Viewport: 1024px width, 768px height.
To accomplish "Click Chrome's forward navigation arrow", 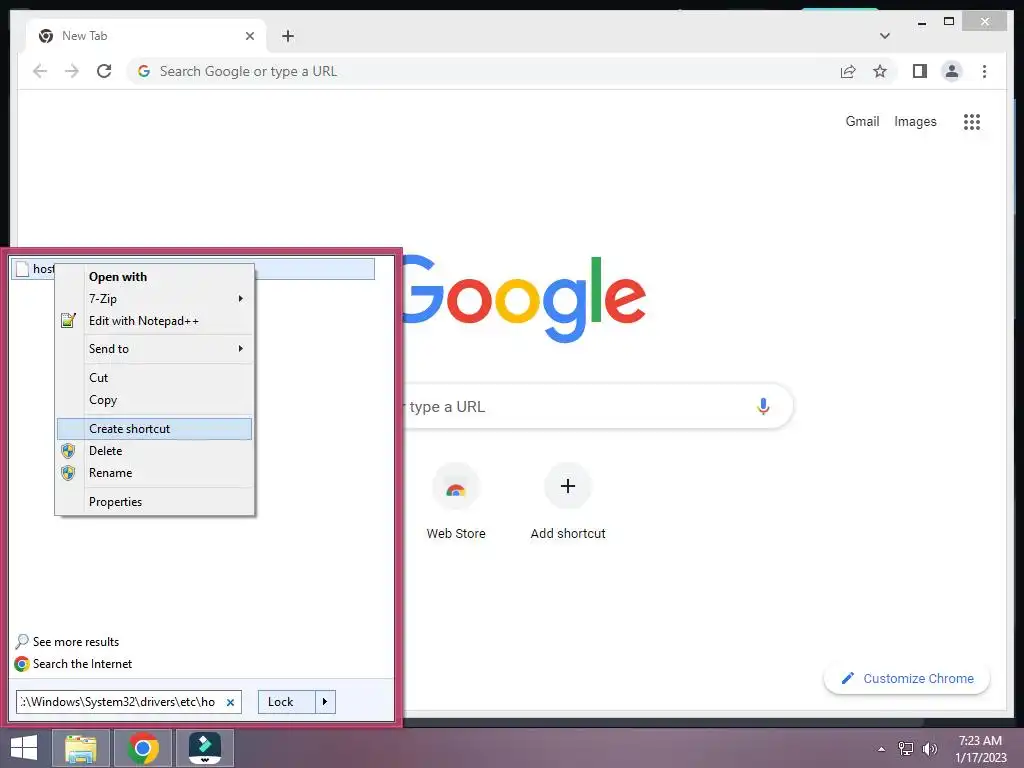I will 72,71.
